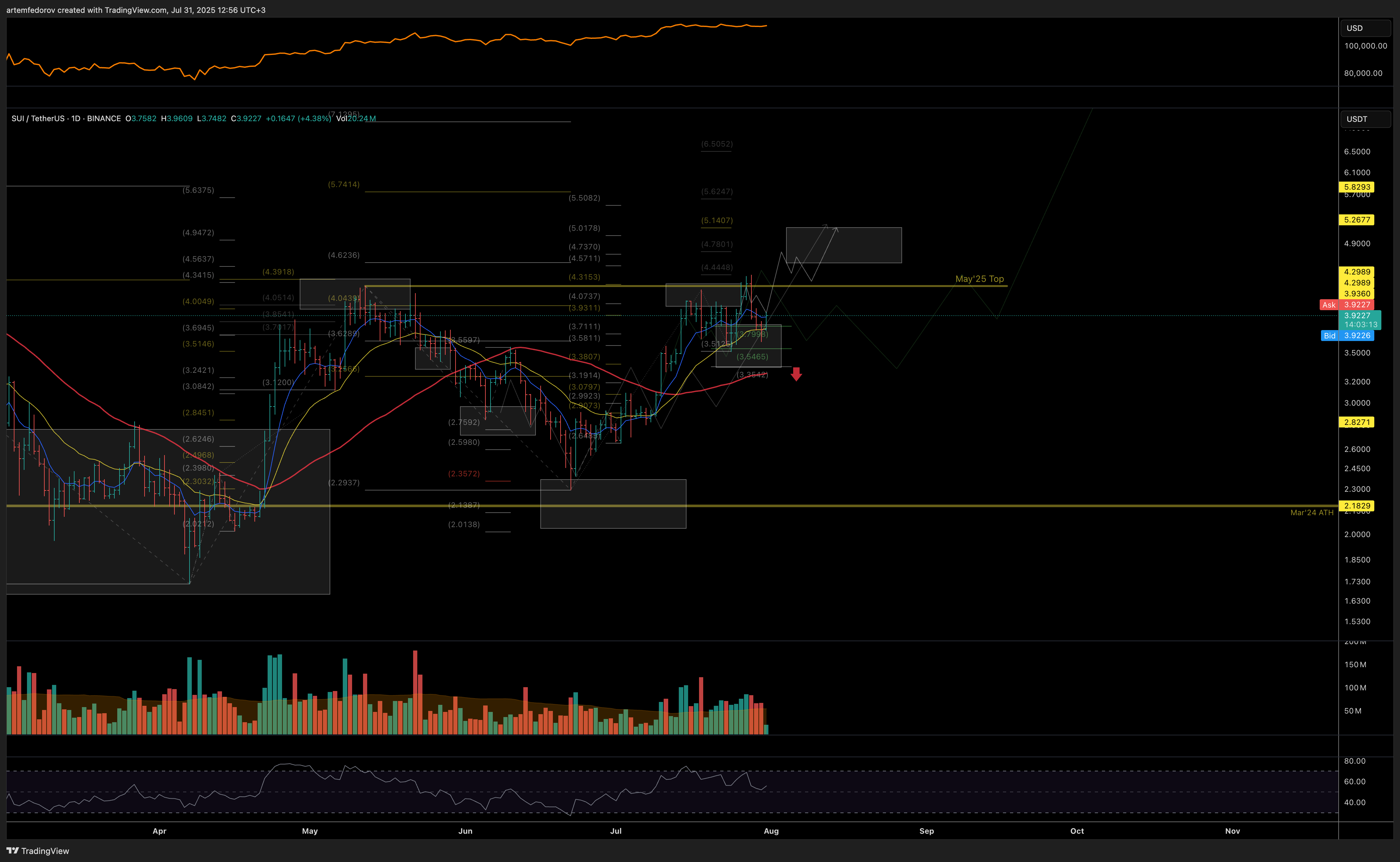
Task: Select the May'25 Top line label
Action: (x=979, y=279)
